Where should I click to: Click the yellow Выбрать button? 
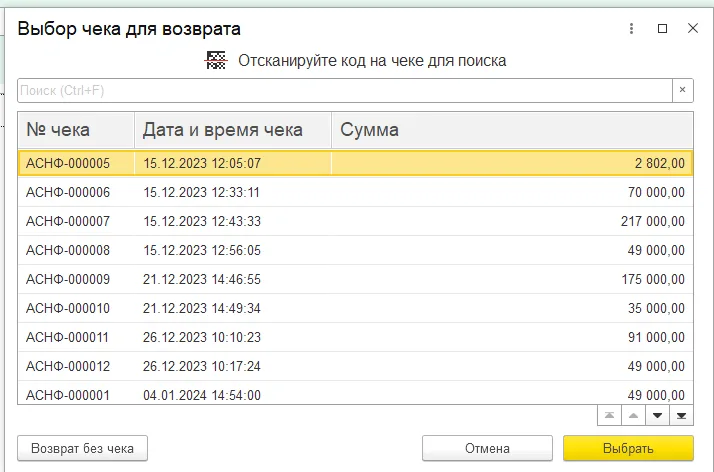tap(628, 448)
